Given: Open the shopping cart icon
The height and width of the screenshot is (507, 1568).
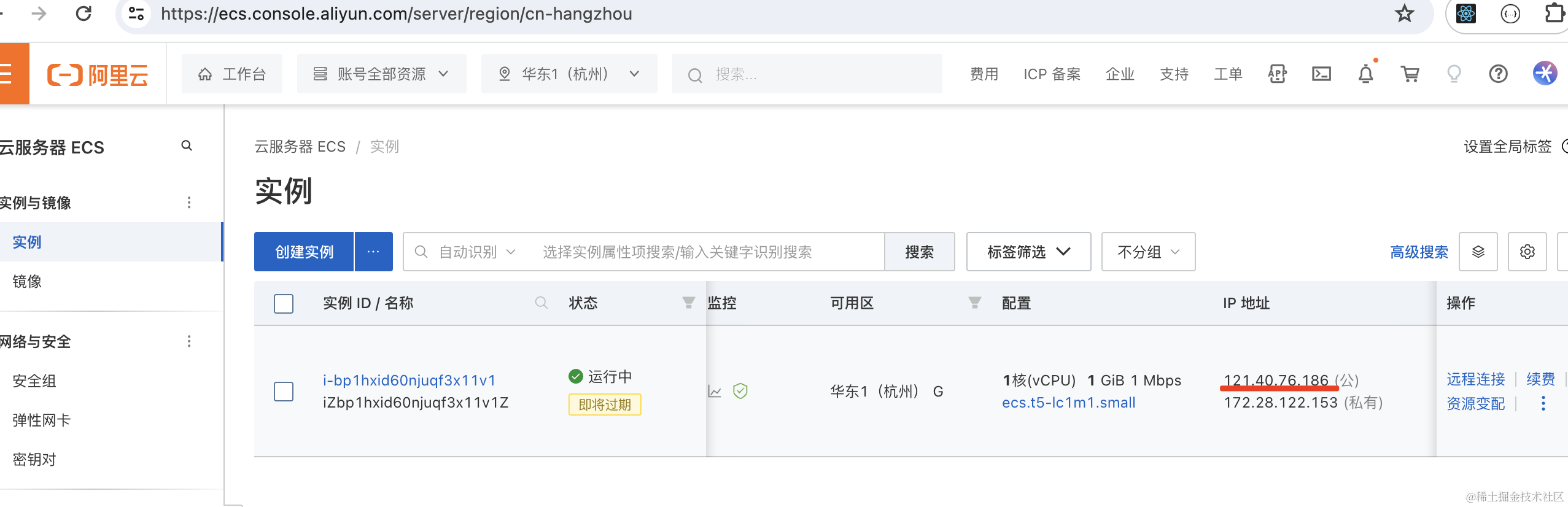Looking at the screenshot, I should [x=1410, y=74].
